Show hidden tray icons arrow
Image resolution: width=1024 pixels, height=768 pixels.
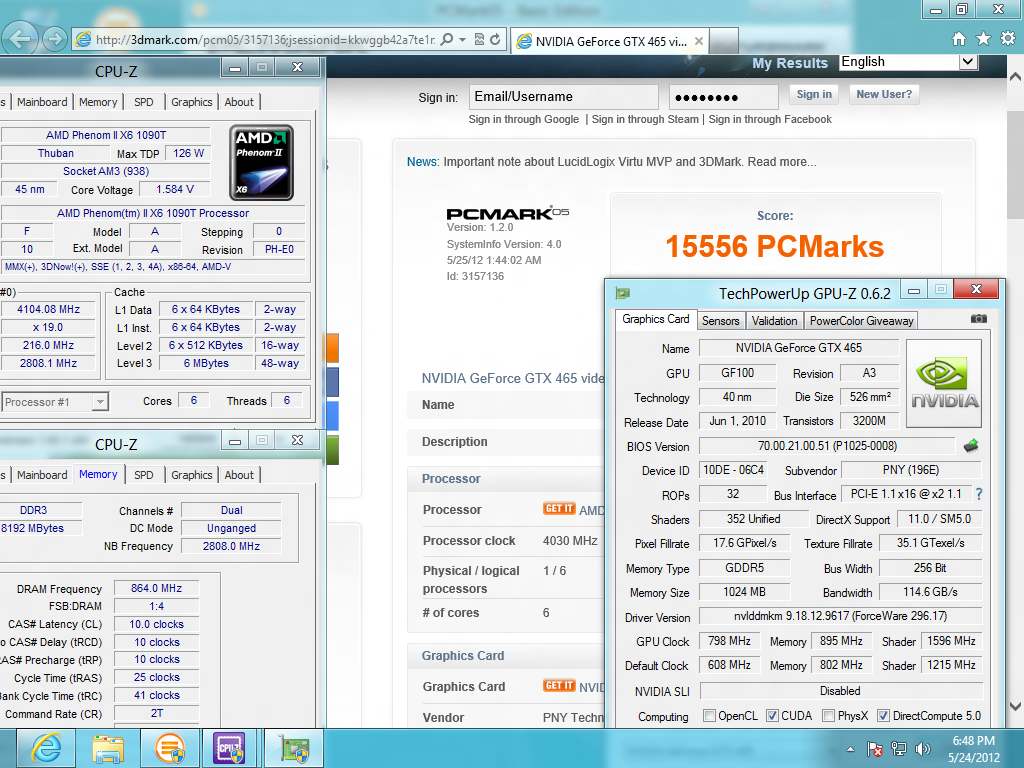tap(850, 749)
